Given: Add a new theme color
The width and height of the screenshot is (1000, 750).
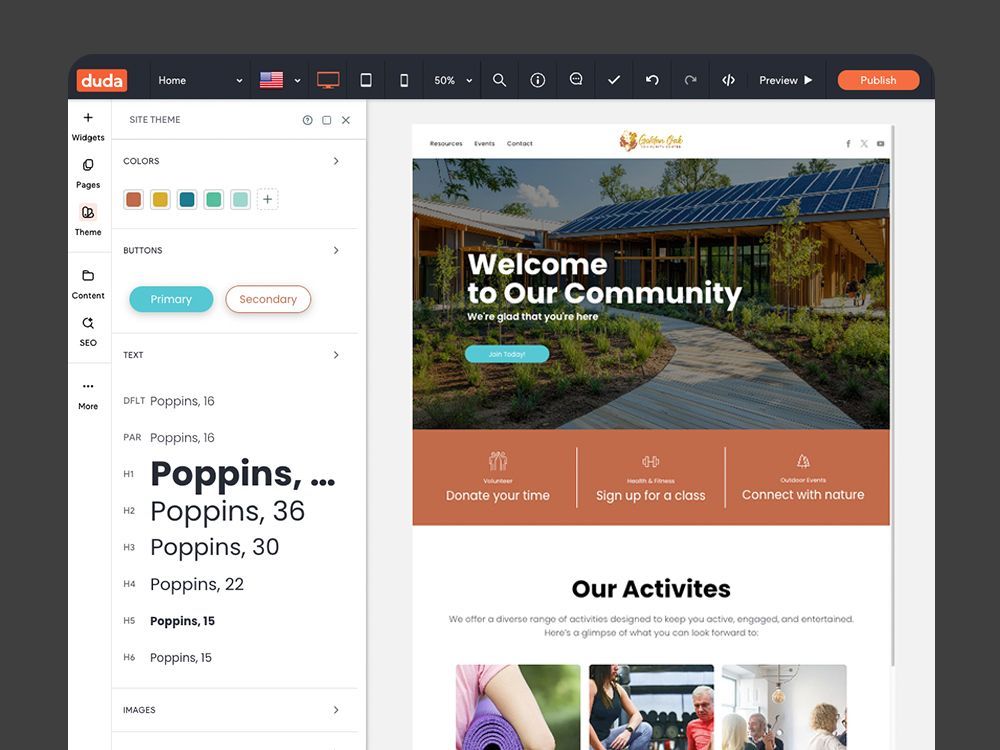Looking at the screenshot, I should [268, 200].
